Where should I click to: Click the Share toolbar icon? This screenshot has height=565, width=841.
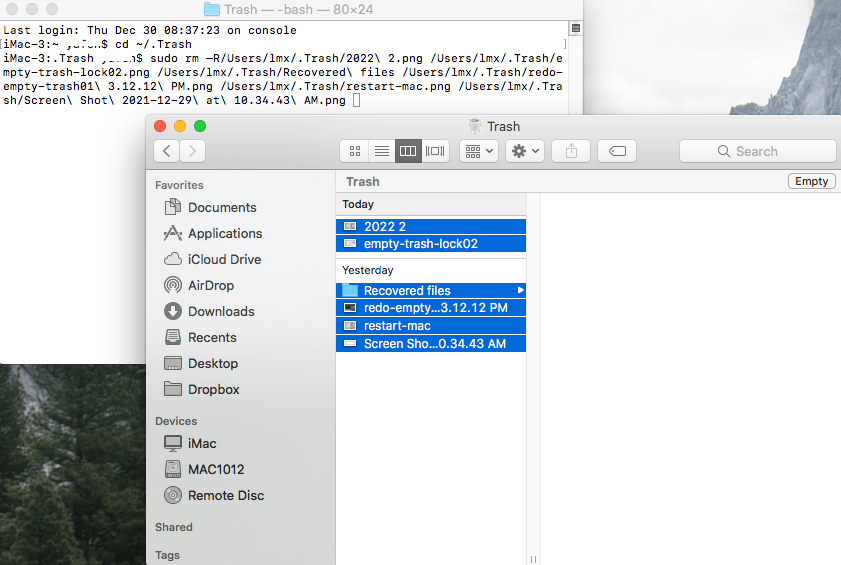(572, 151)
